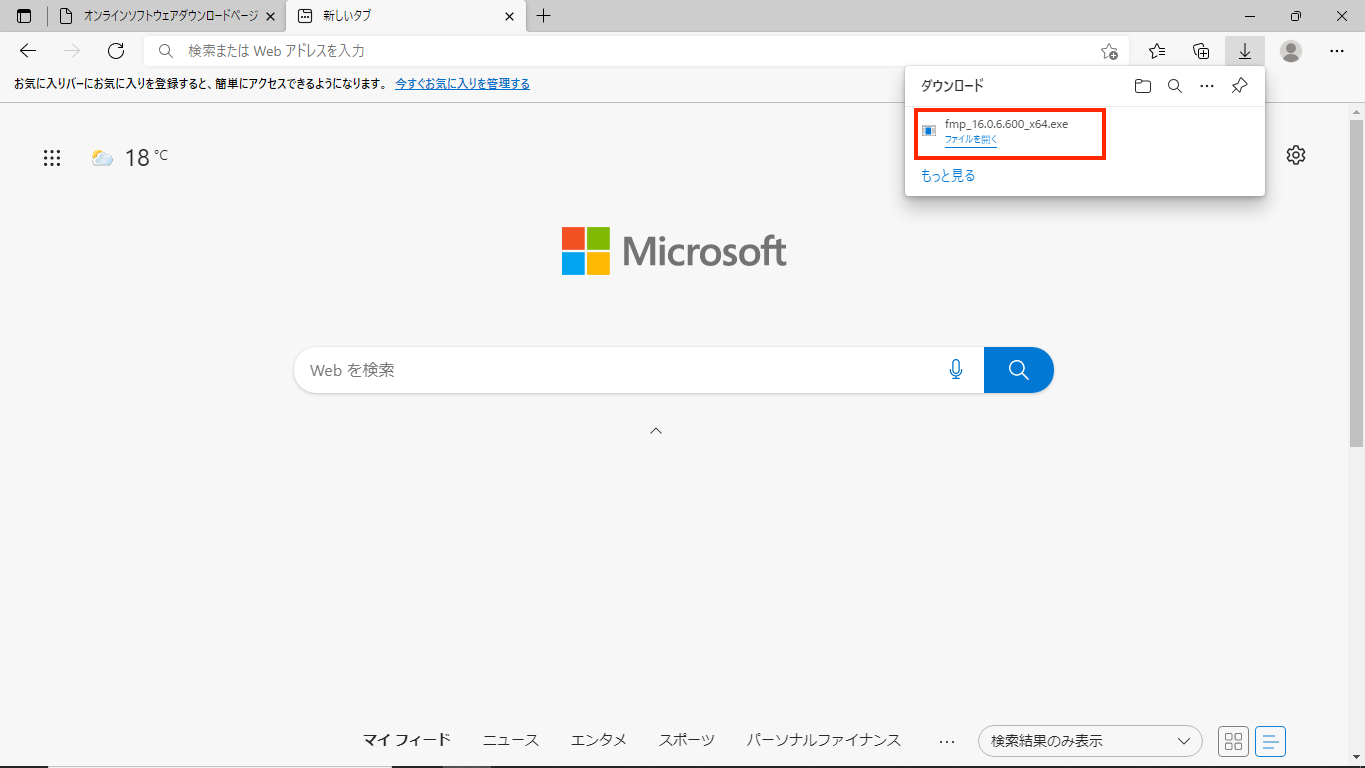Open the パーソナルファイナンス feed tab
Viewport: 1365px width, 768px height.
(824, 740)
